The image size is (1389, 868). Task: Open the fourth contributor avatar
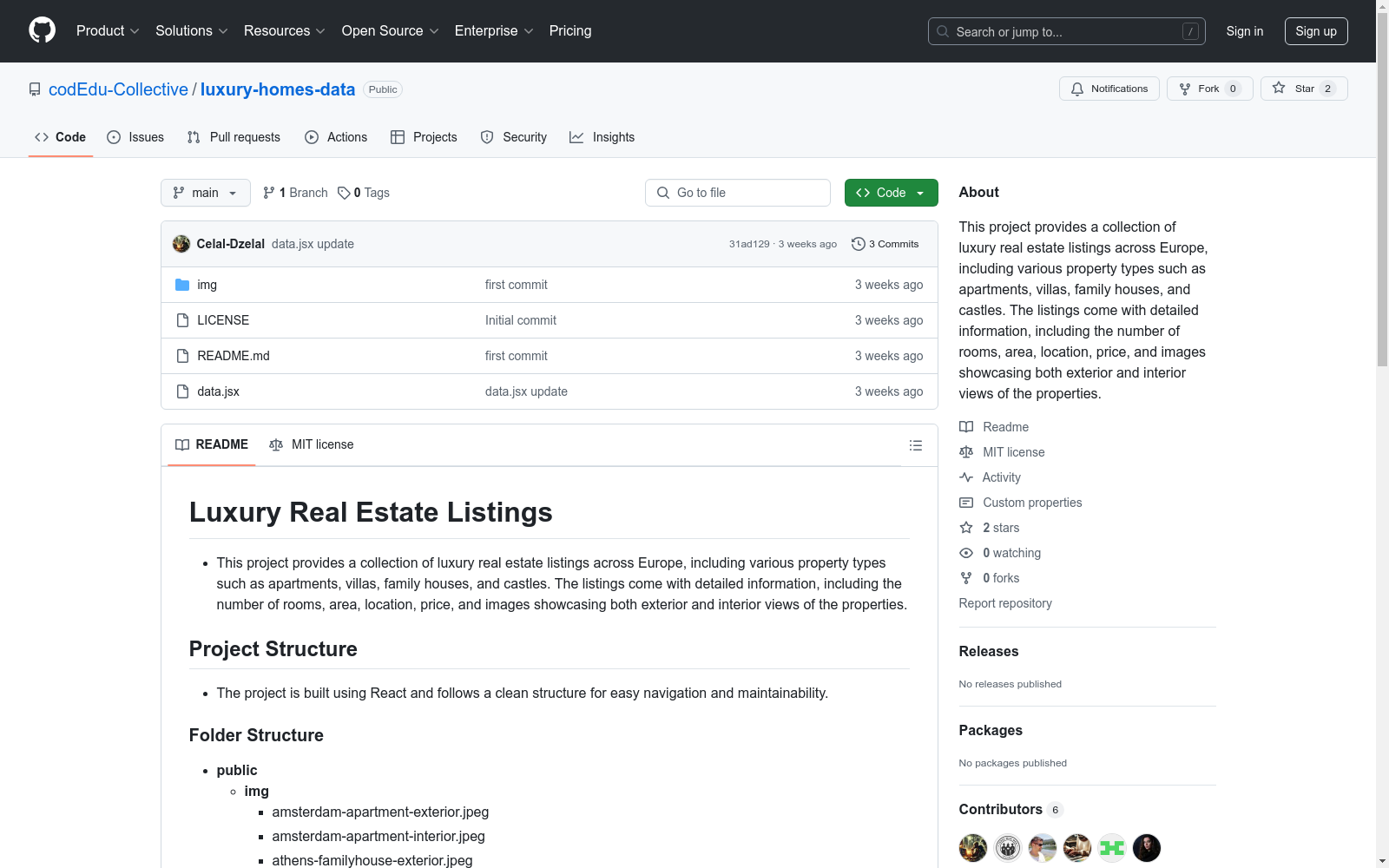pyautogui.click(x=1077, y=848)
